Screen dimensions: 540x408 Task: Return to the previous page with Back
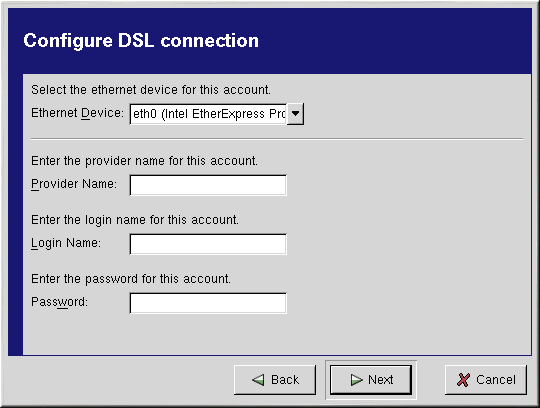click(275, 380)
